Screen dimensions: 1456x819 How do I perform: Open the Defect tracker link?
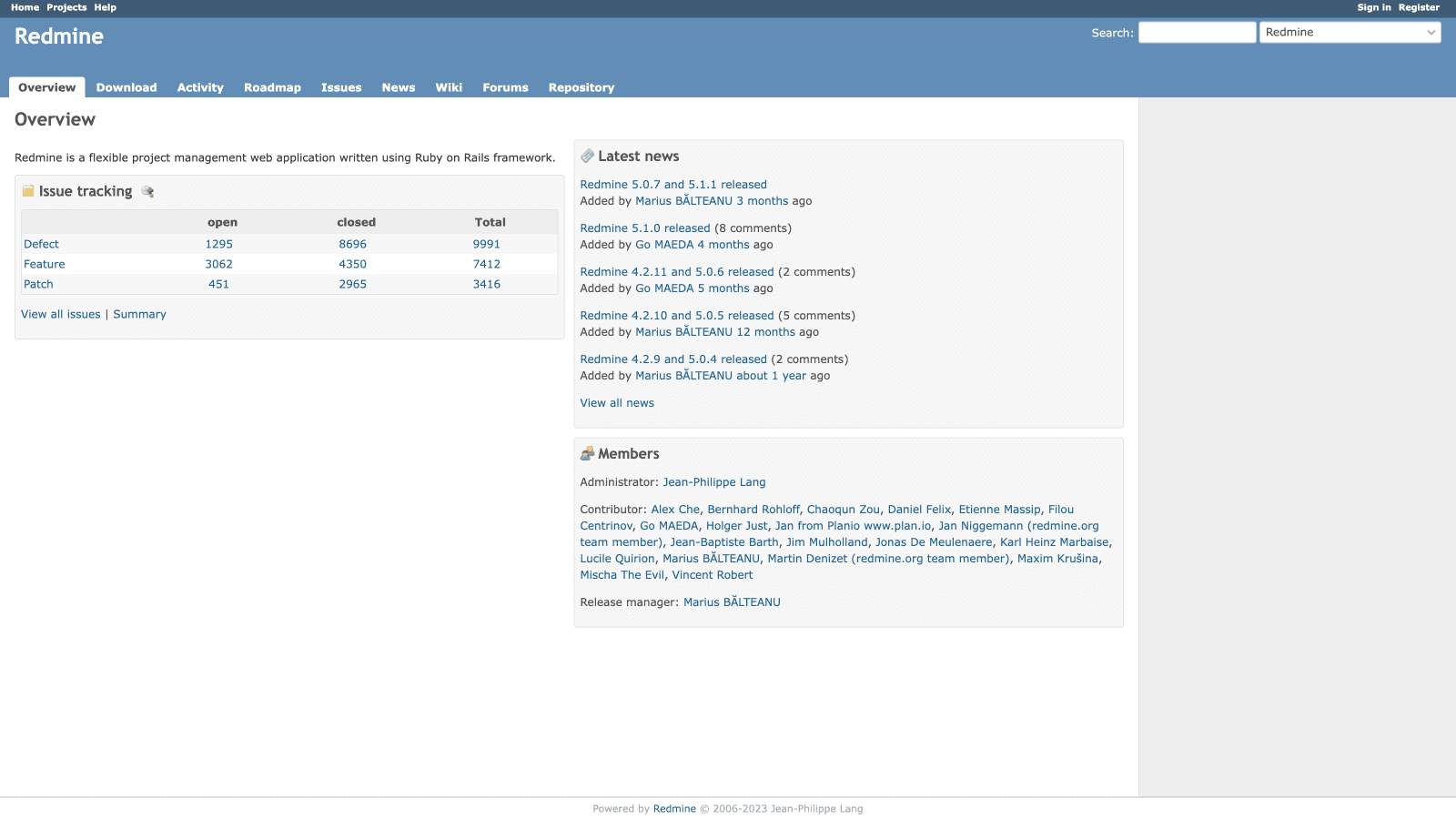41,244
